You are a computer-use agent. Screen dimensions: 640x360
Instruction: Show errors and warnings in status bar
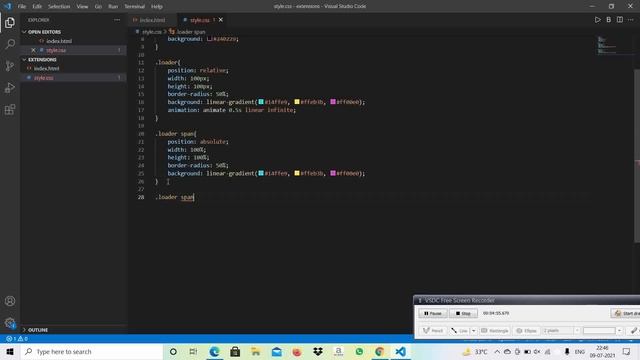pos(17,339)
